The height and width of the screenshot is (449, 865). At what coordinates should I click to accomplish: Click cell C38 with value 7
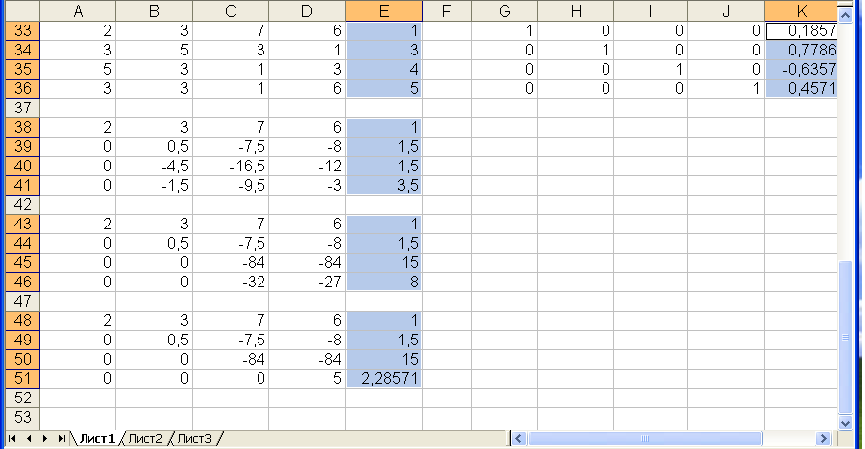click(x=231, y=127)
